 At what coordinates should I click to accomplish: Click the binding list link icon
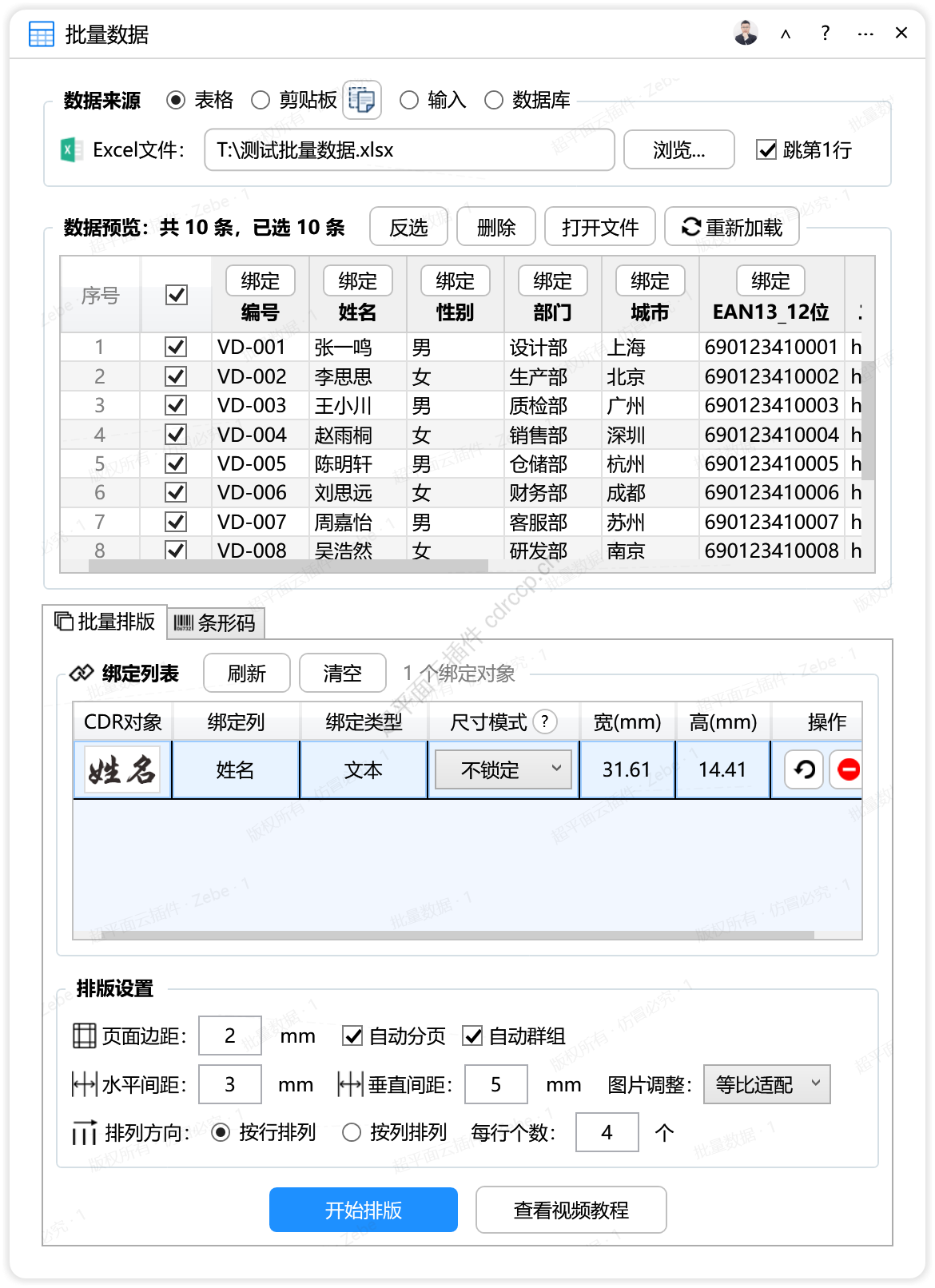[82, 674]
